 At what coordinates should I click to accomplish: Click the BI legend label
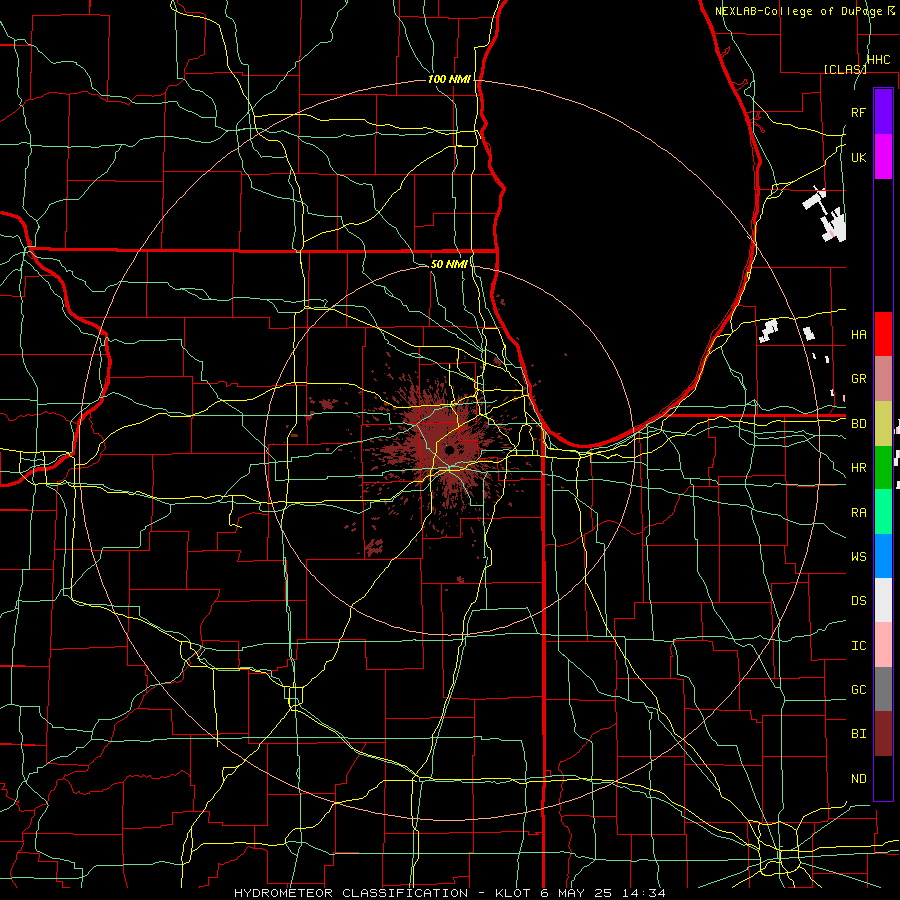(858, 734)
